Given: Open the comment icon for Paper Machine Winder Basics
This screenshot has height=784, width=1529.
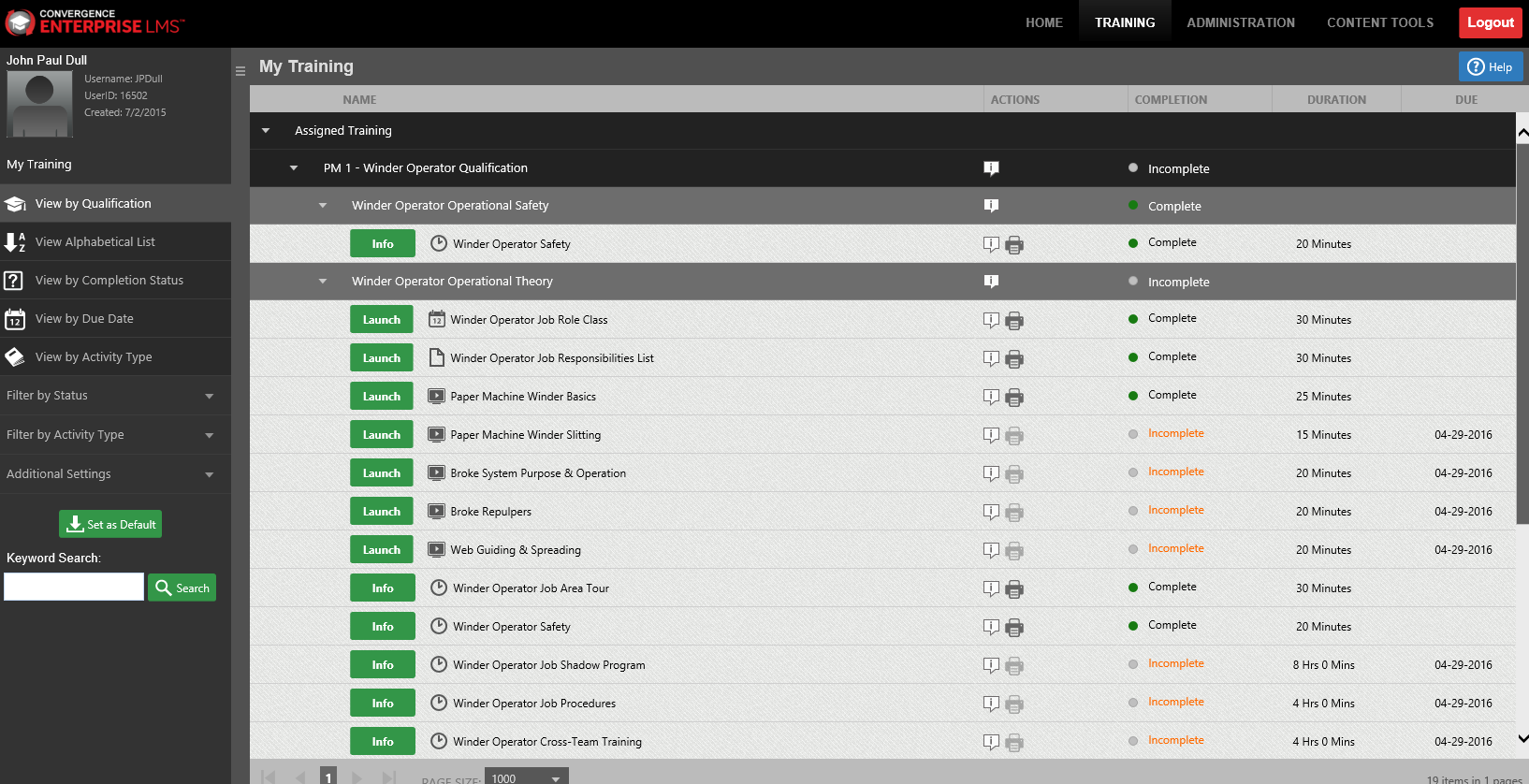Looking at the screenshot, I should point(991,397).
